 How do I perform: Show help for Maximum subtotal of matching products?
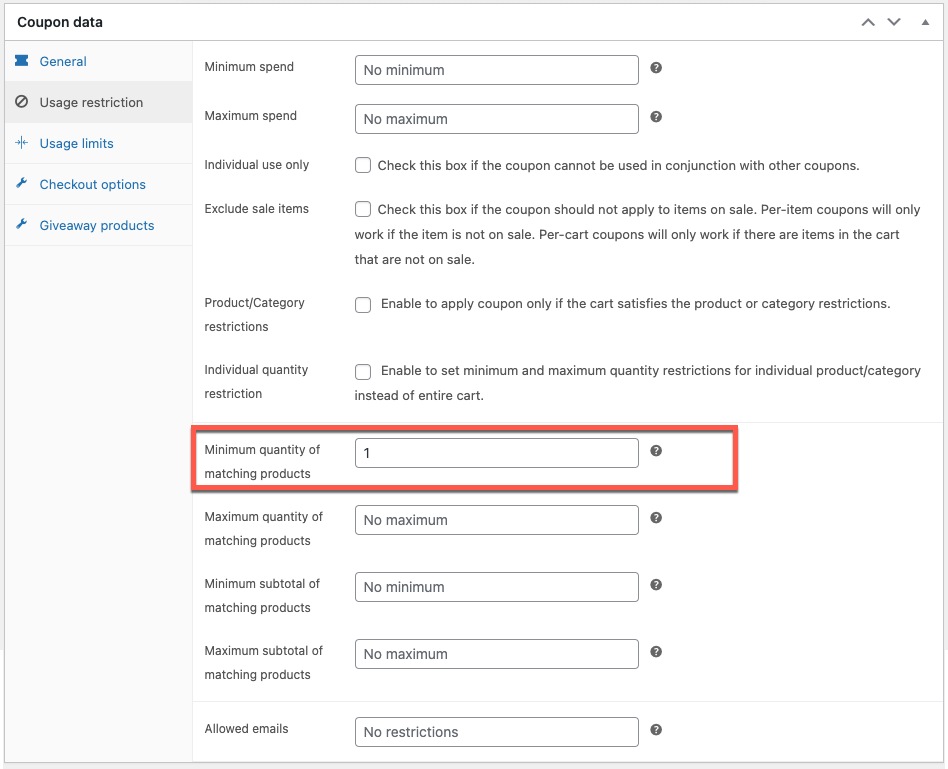pos(656,652)
